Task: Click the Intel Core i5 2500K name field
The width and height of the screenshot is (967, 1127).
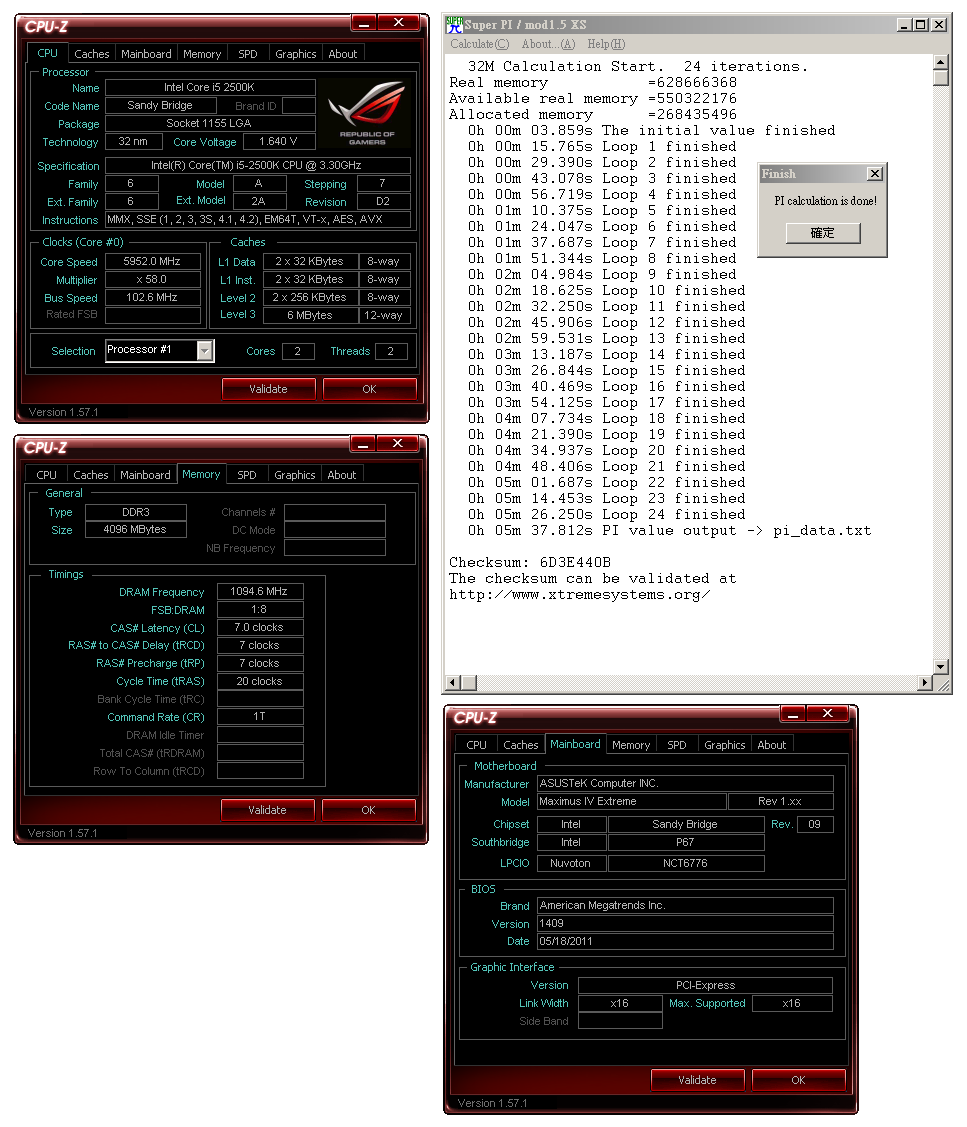Action: coord(210,88)
